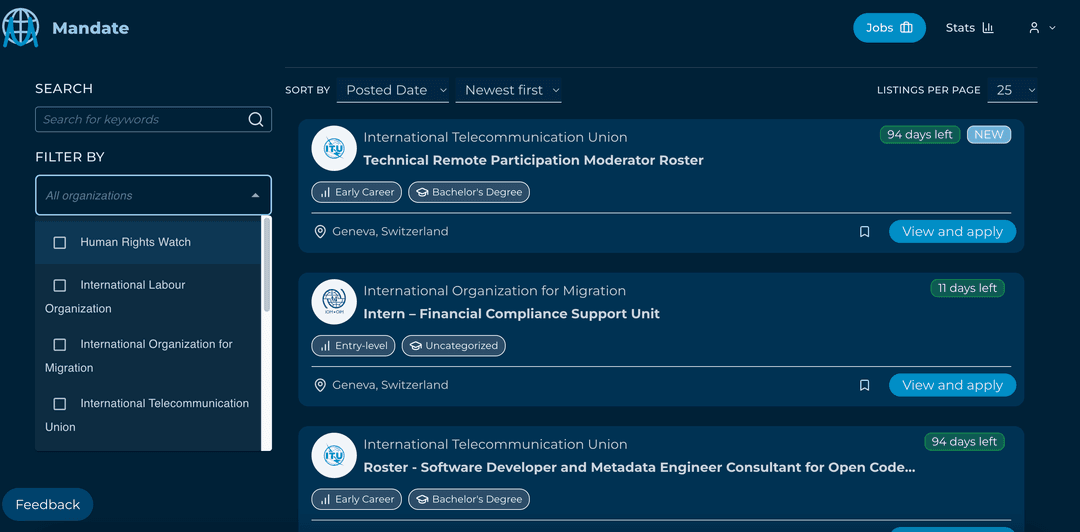Click the NEW badge
The image size is (1080, 532).
988,135
